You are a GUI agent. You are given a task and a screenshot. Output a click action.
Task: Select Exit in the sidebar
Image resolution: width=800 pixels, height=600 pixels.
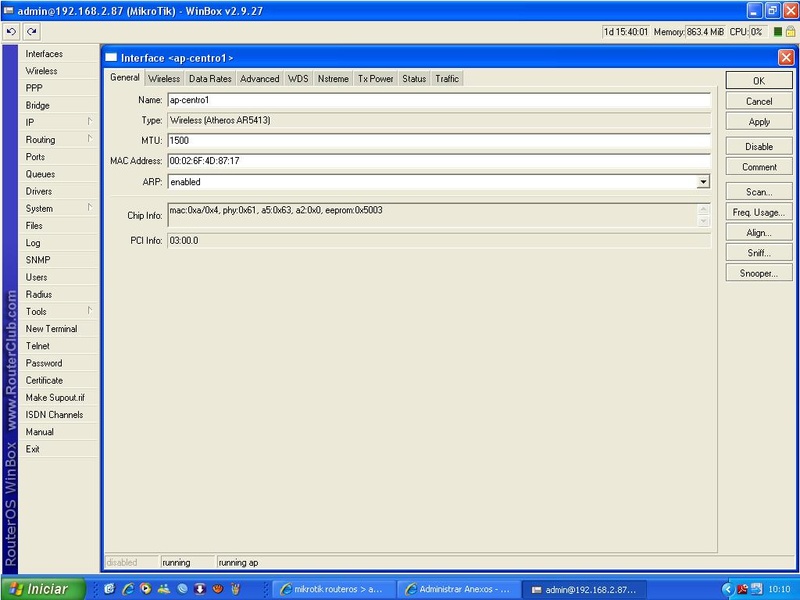pos(58,449)
